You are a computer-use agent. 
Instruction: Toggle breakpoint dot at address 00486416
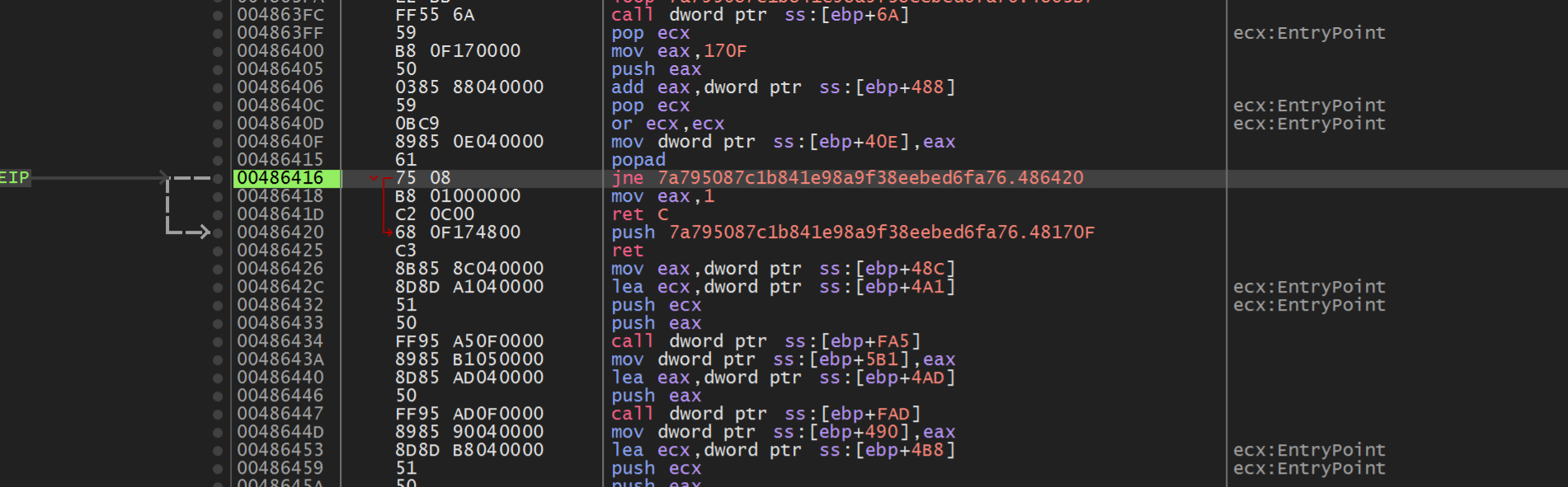click(218, 178)
